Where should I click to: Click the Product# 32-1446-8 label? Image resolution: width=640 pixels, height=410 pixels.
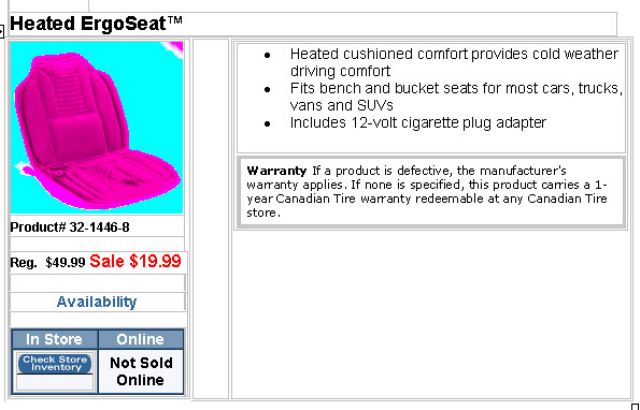70,227
